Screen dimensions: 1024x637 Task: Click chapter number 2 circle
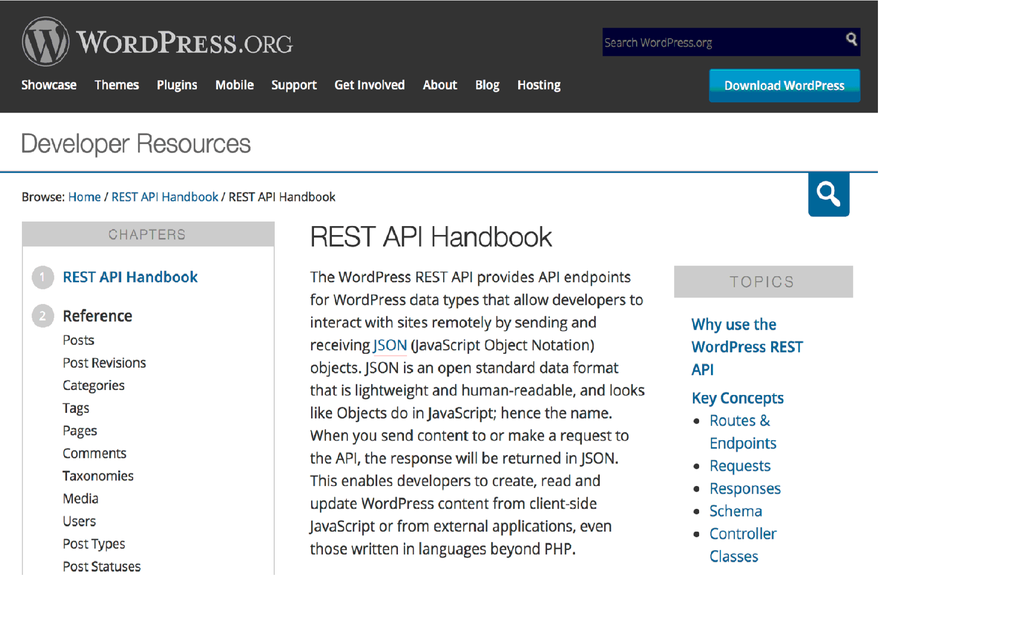[42, 316]
